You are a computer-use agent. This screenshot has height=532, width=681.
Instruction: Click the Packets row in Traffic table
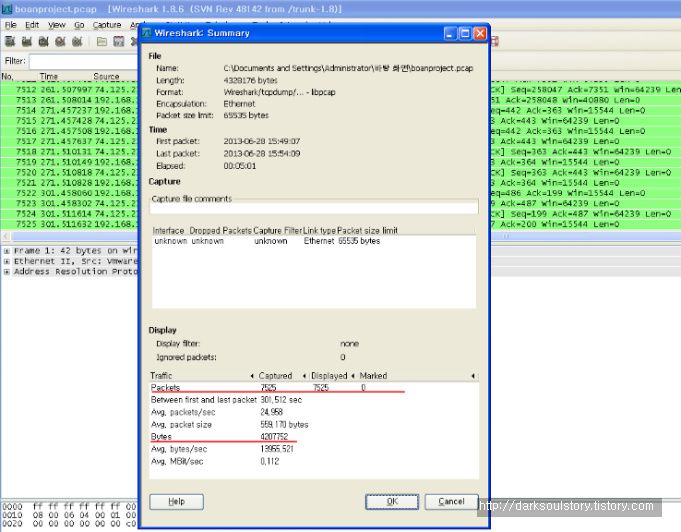pos(314,387)
